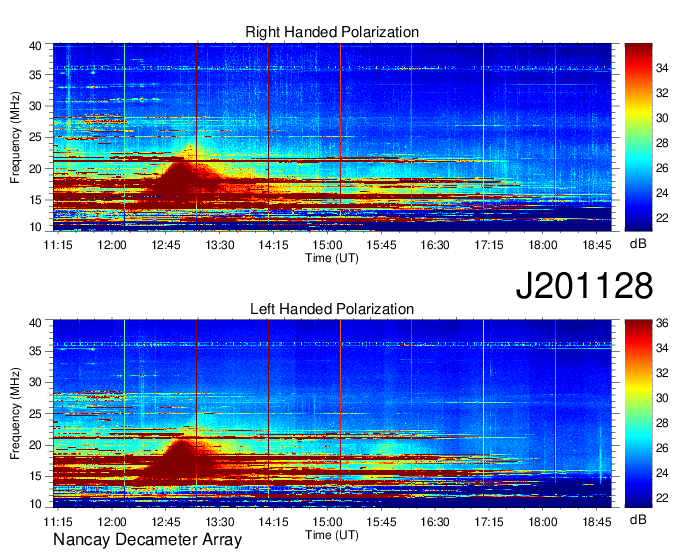
Task: Click 25 frequency tick on left-handed plot
Action: point(35,414)
